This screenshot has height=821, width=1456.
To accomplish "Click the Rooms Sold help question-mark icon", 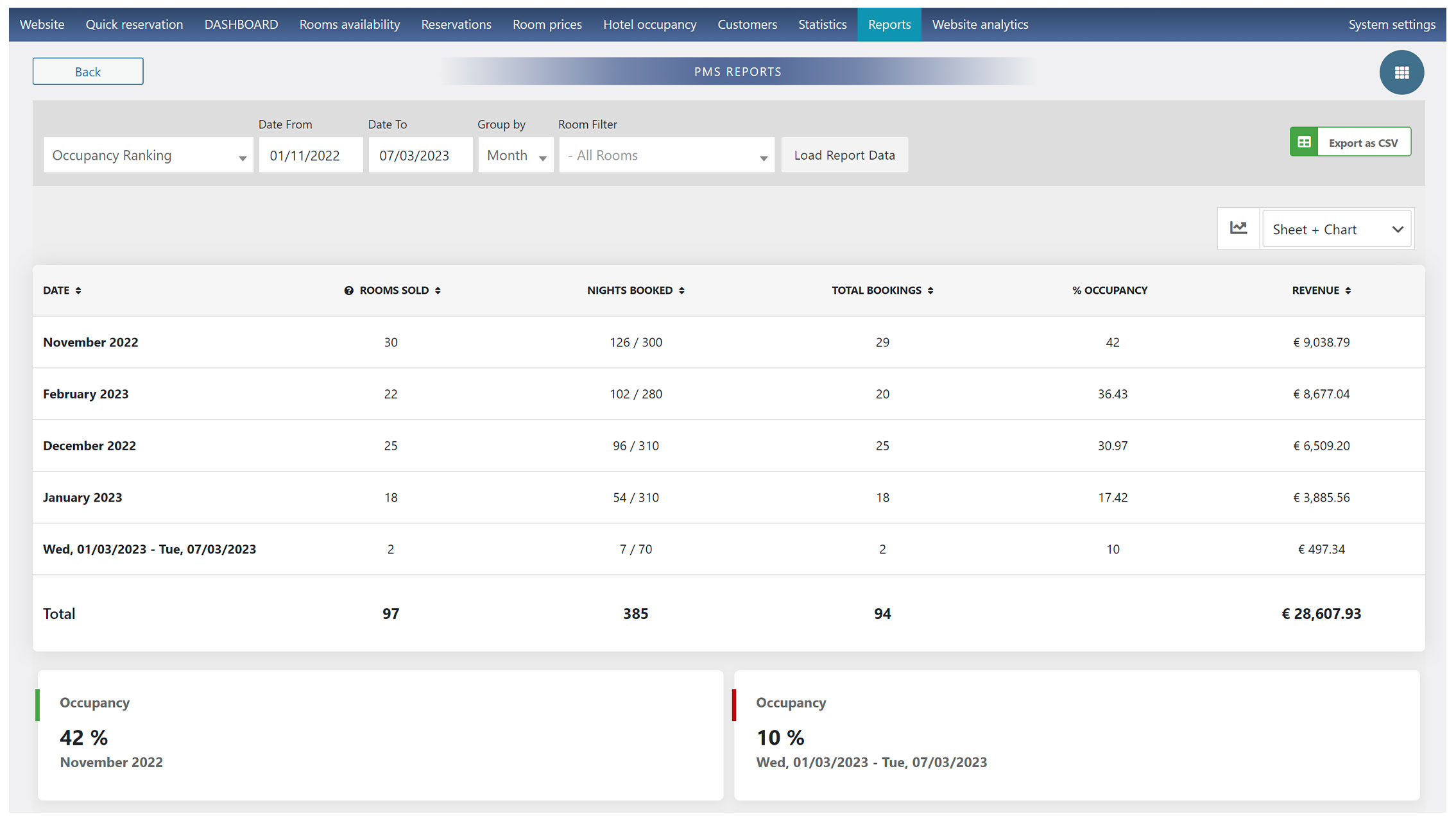I will (348, 291).
